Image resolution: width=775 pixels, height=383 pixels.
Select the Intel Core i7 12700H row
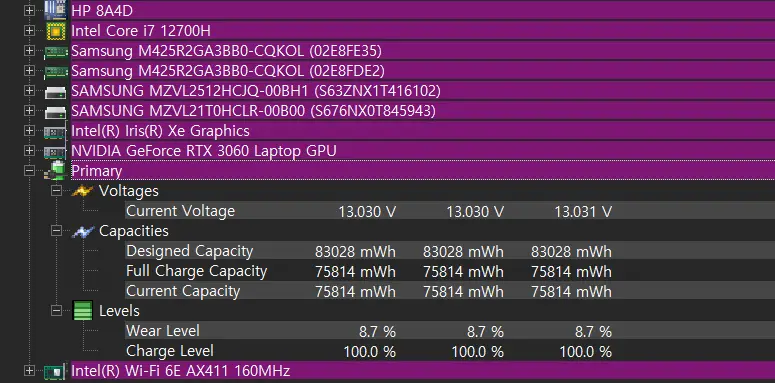pyautogui.click(x=423, y=31)
